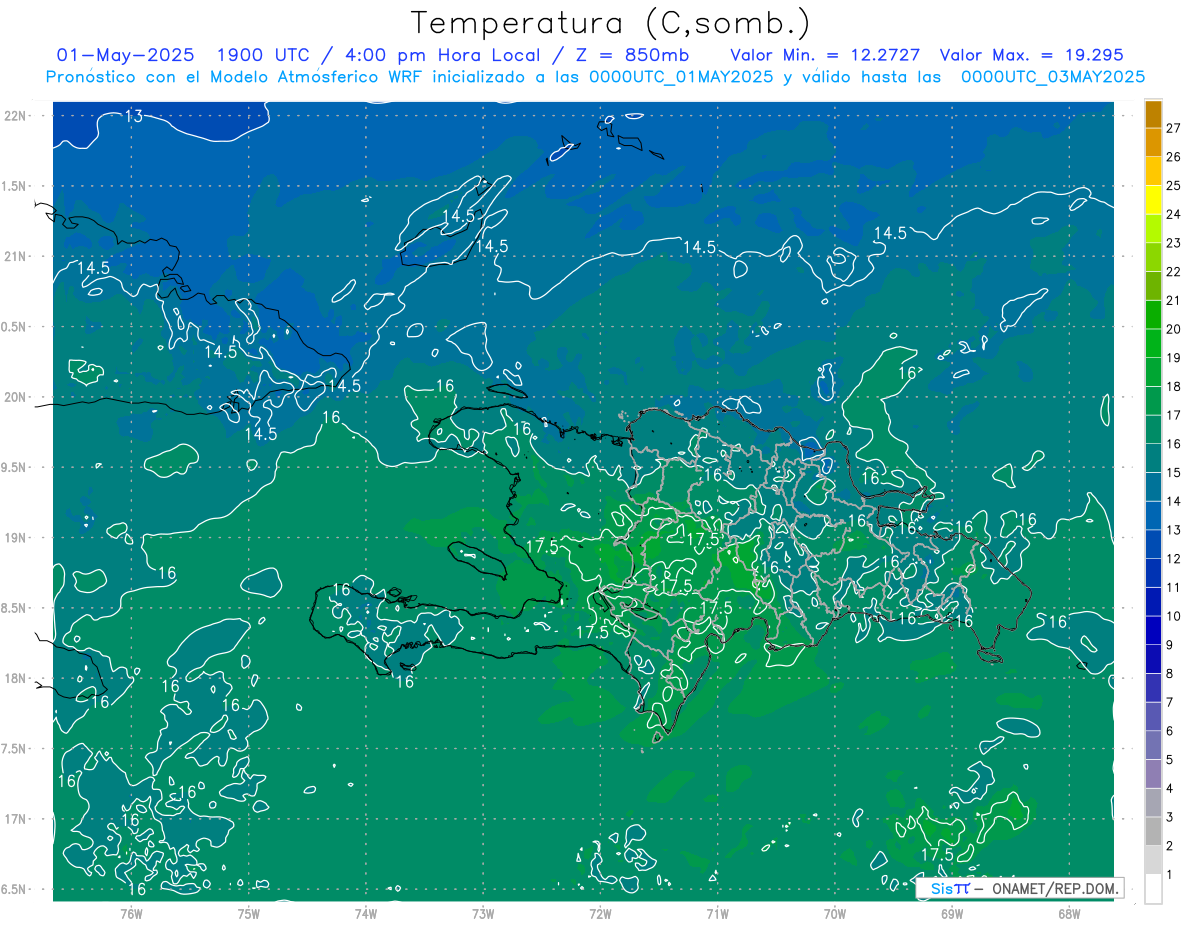1200x927 pixels.
Task: Click the '74W' longitude axis label
Action: coord(366,913)
